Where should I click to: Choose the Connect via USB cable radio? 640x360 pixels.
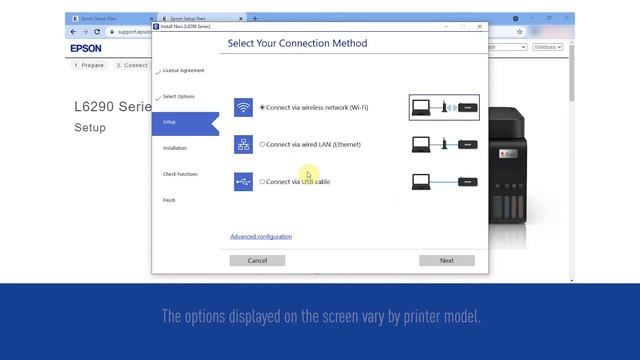click(262, 182)
